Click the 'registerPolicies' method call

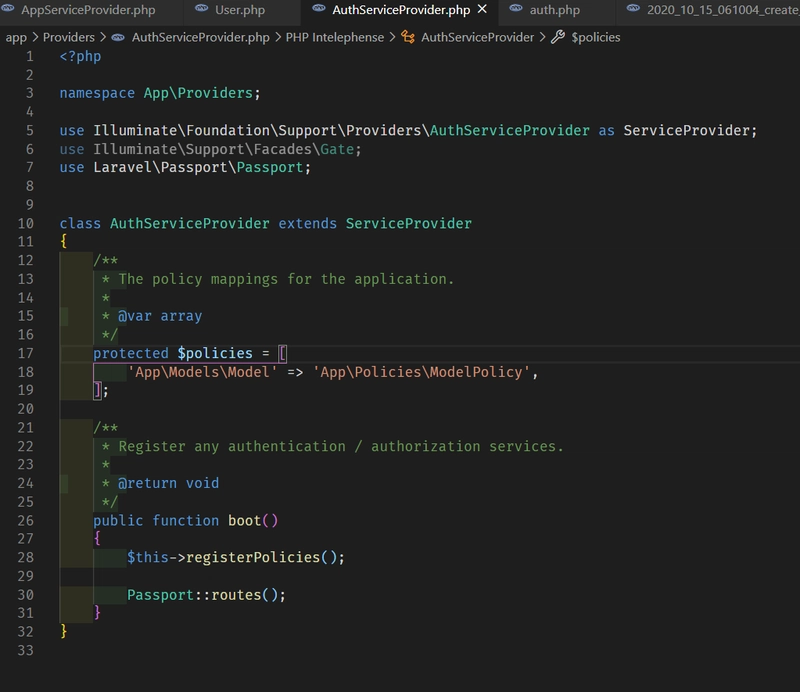point(253,557)
